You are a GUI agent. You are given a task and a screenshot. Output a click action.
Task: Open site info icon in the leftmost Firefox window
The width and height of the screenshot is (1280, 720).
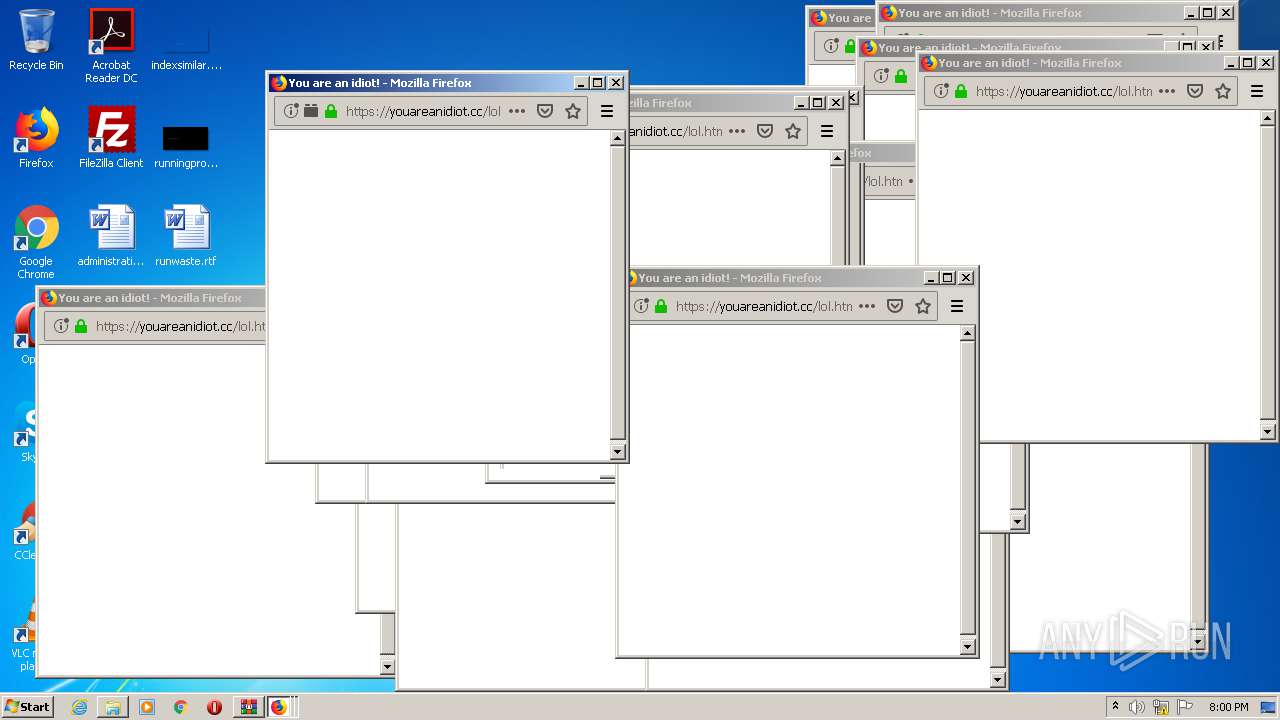[61, 326]
